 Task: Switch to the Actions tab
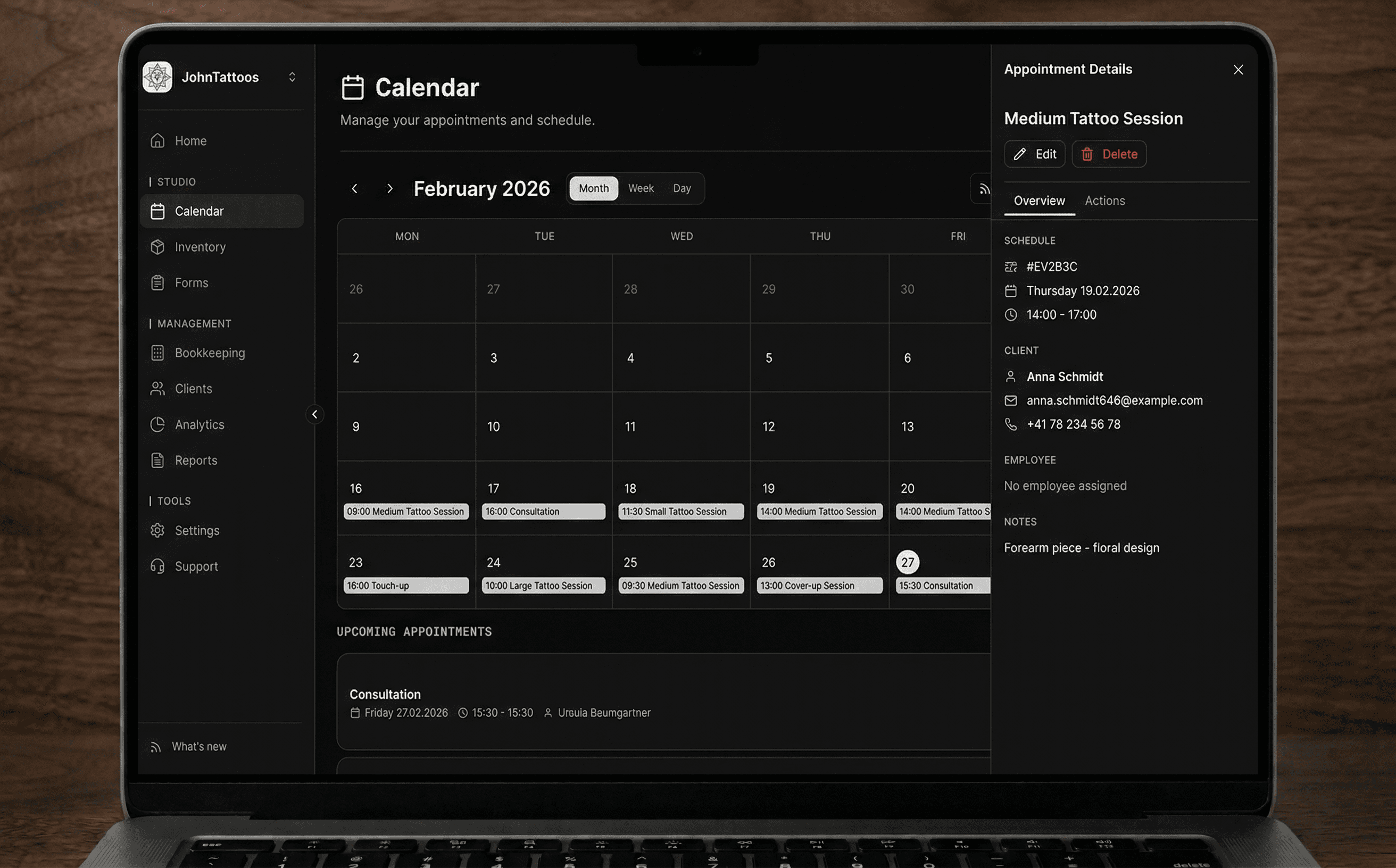[x=1104, y=201]
